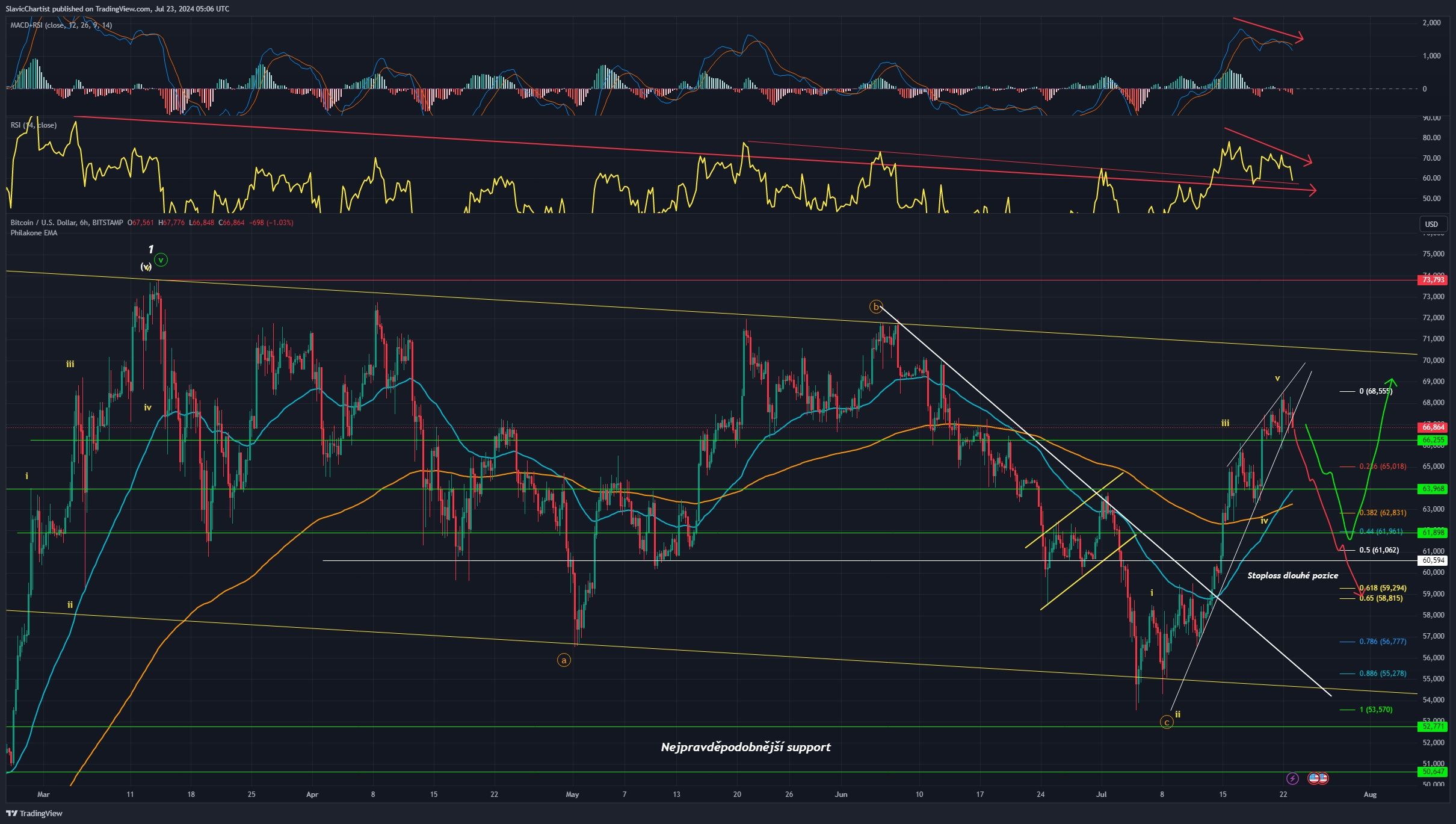This screenshot has width=1456, height=824.
Task: Click the close value C66,864 in legend
Action: click(231, 223)
